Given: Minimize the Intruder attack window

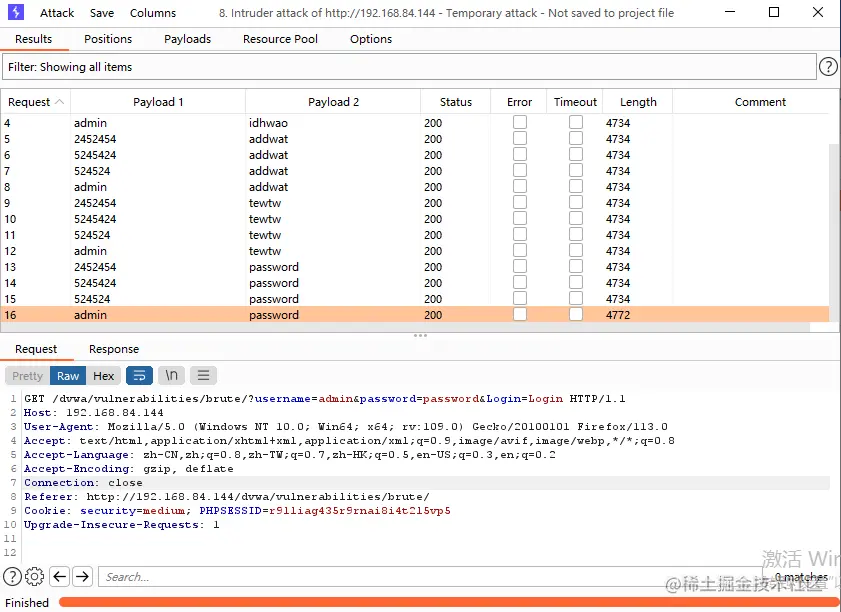Looking at the screenshot, I should pos(730,12).
